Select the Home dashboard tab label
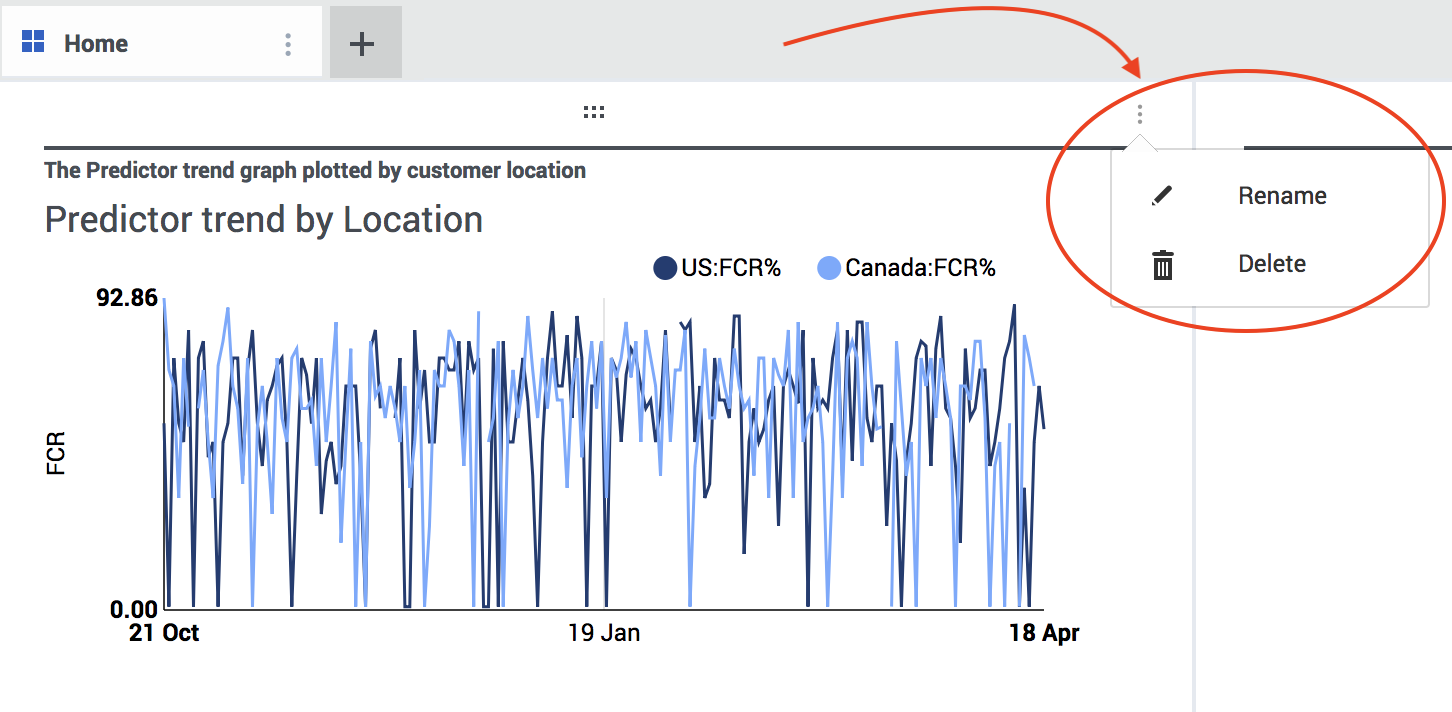This screenshot has height=712, width=1452. [x=96, y=44]
